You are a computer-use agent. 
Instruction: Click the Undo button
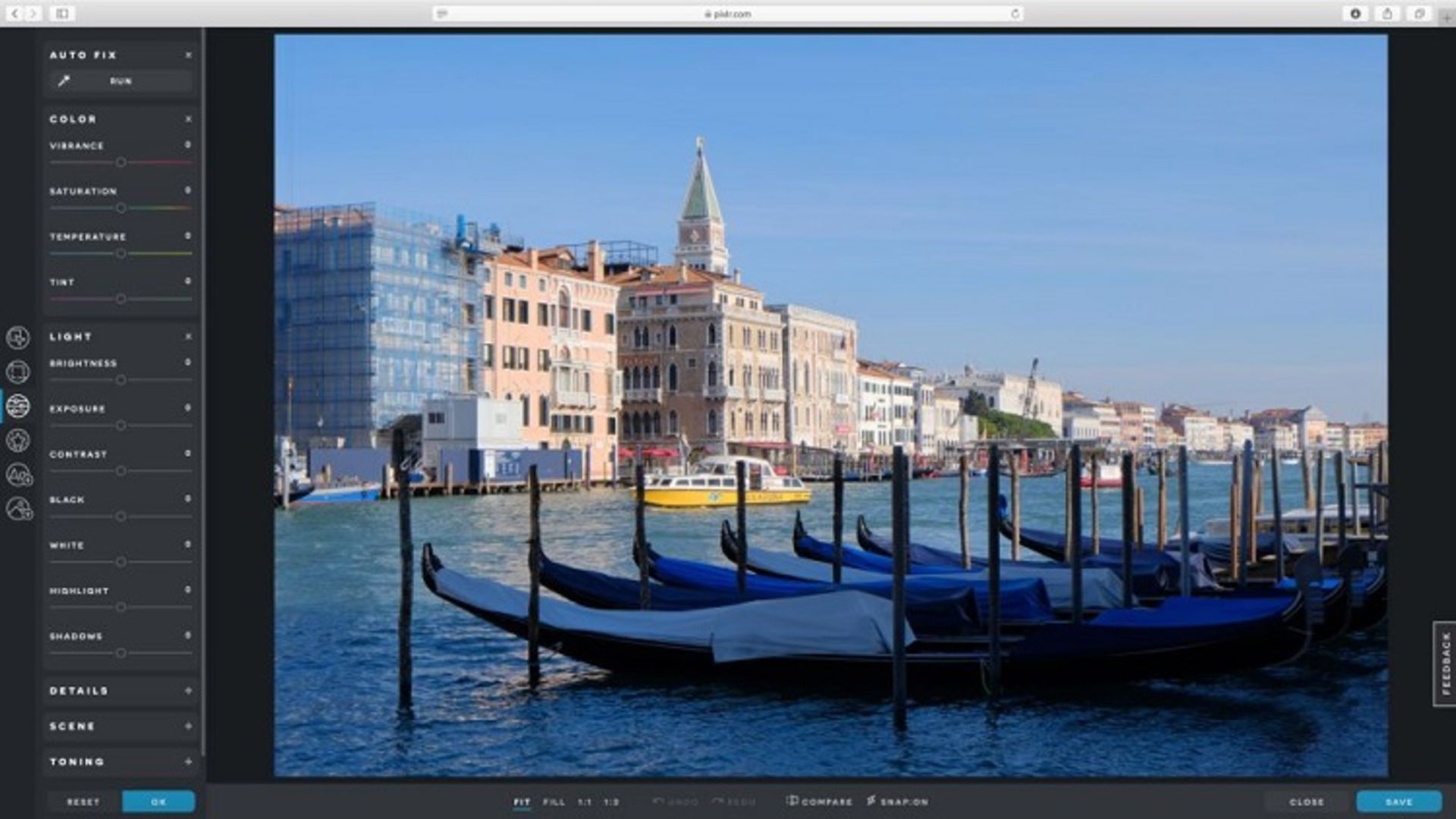675,802
